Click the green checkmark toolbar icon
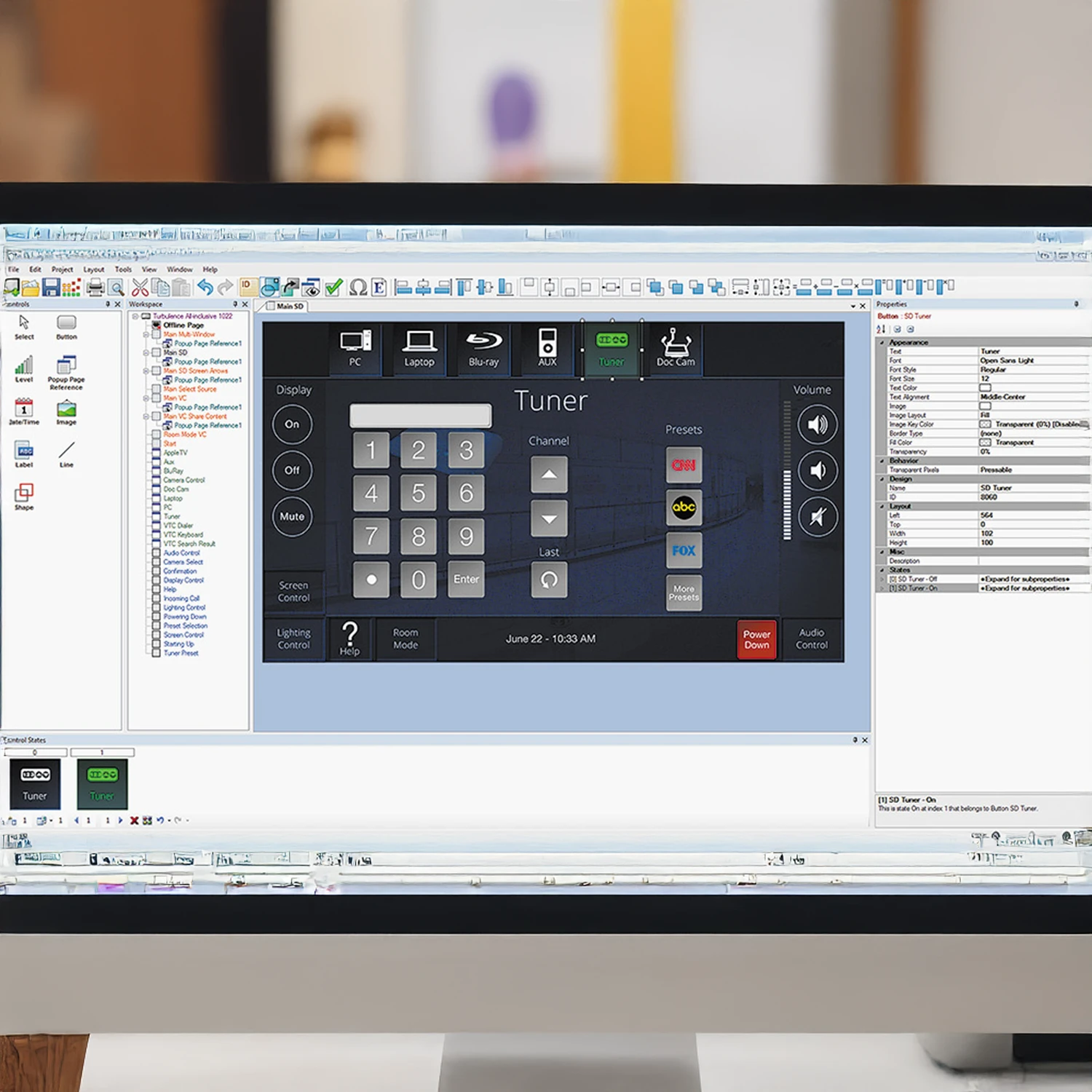1092x1092 pixels. pos(334,288)
